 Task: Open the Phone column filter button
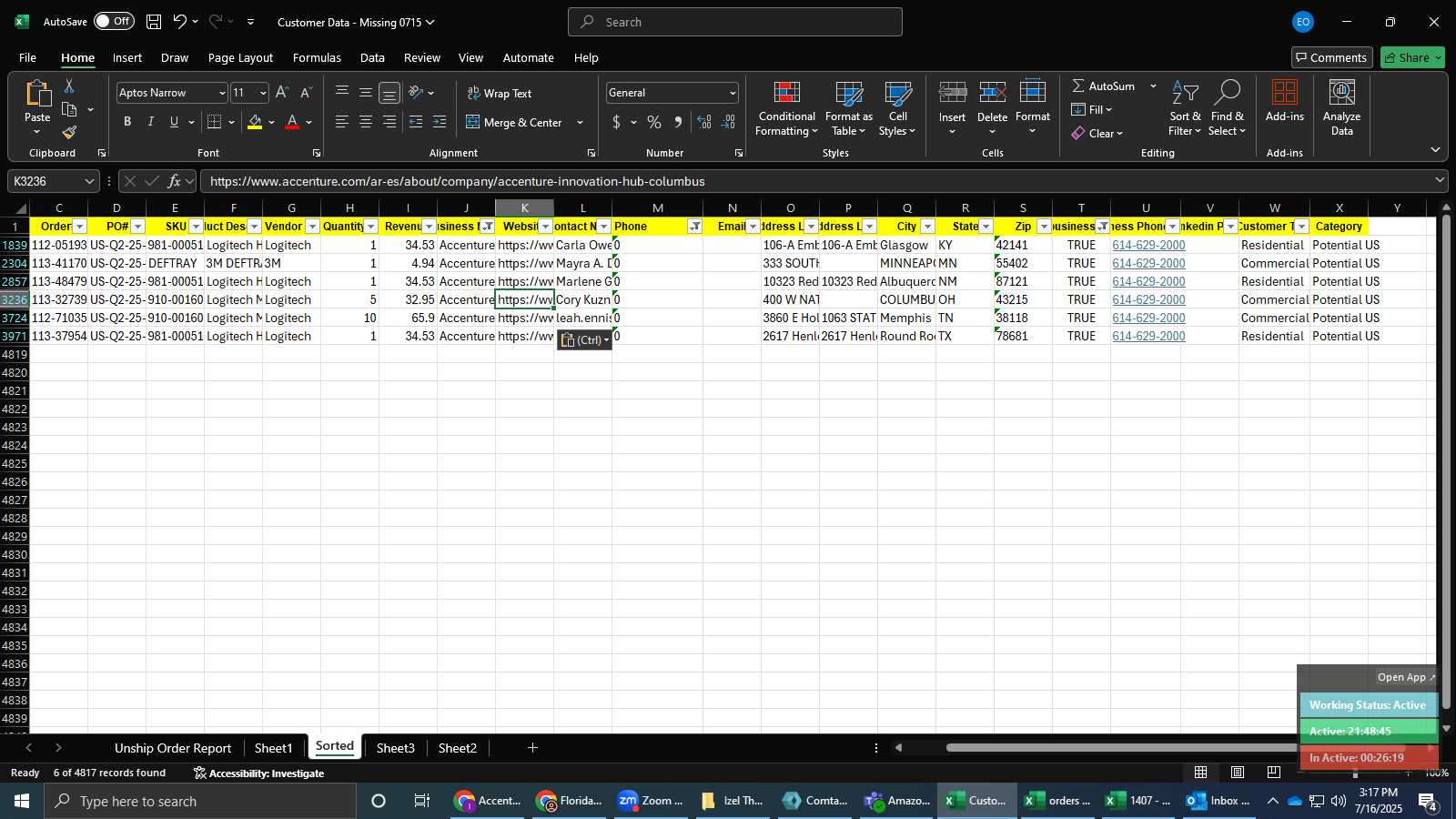pos(694,227)
